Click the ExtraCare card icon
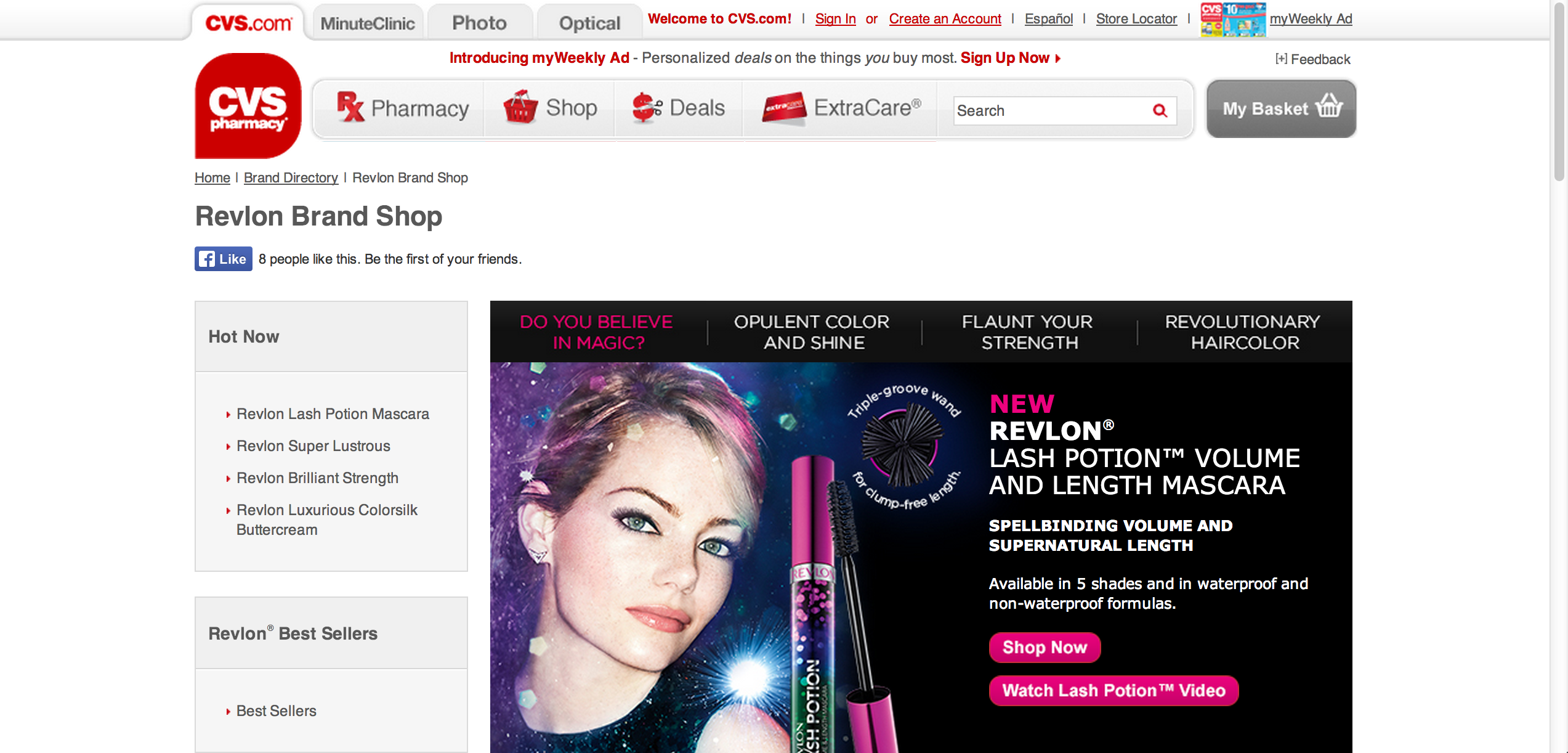This screenshot has height=753, width=1568. [x=784, y=108]
